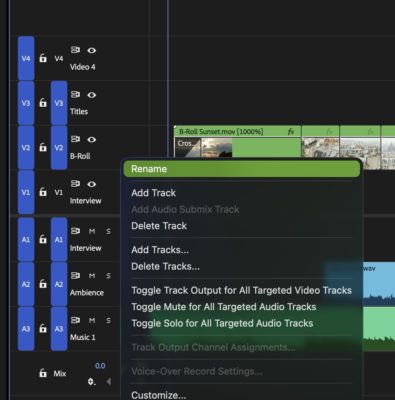Screen dimensions: 395x400
Task: Toggle V1 track targeting button
Action: (x=59, y=192)
